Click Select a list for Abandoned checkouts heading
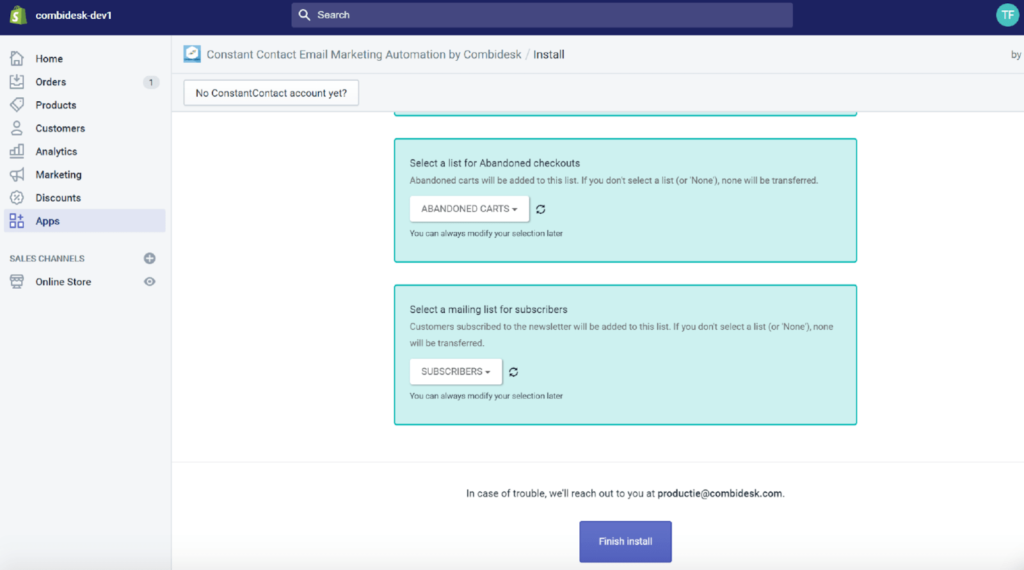The width and height of the screenshot is (1024, 570). 494,163
